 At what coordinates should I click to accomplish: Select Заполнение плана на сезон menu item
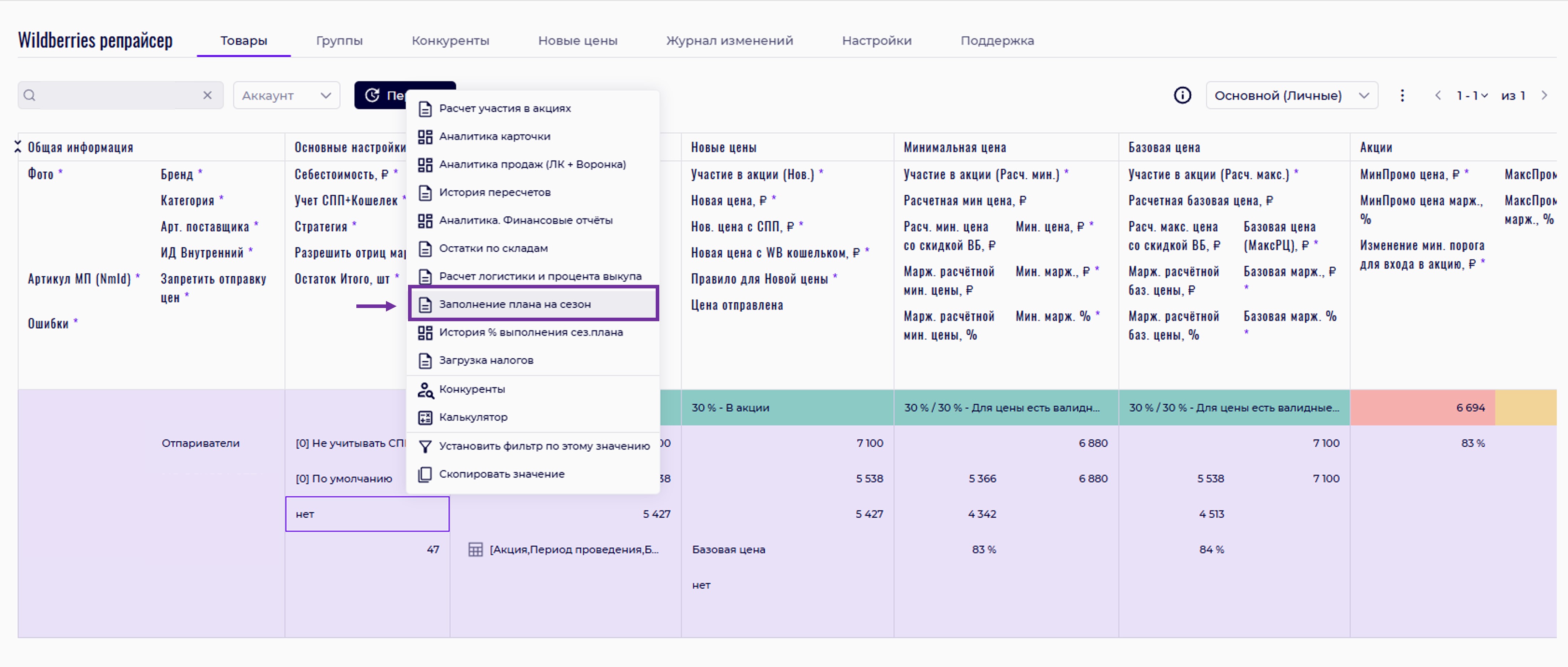pyautogui.click(x=515, y=304)
